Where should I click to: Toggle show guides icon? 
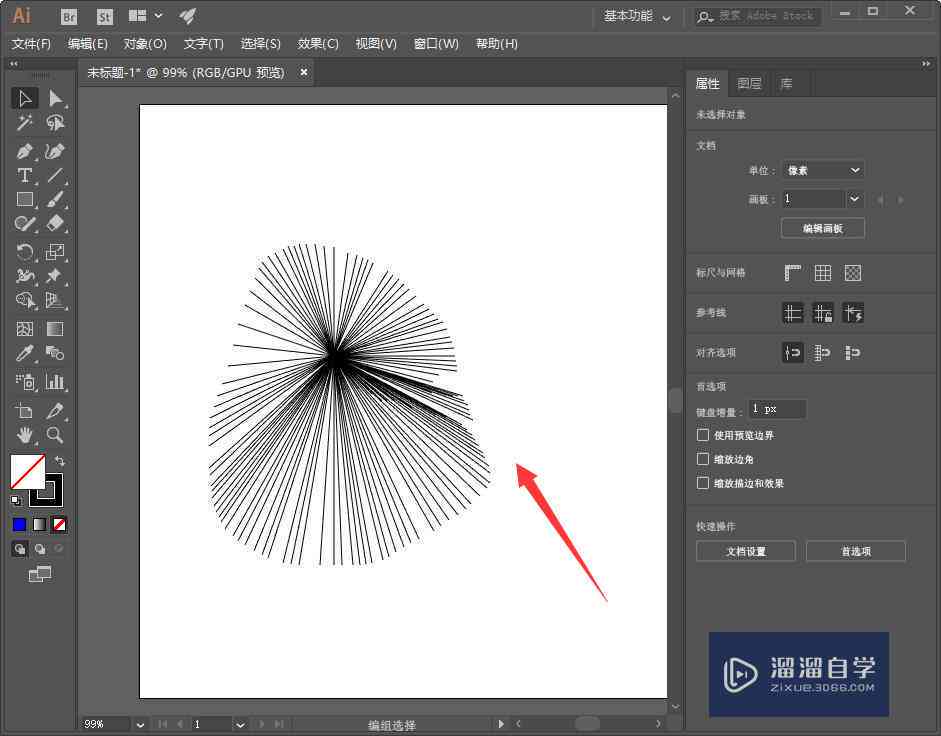pyautogui.click(x=793, y=313)
